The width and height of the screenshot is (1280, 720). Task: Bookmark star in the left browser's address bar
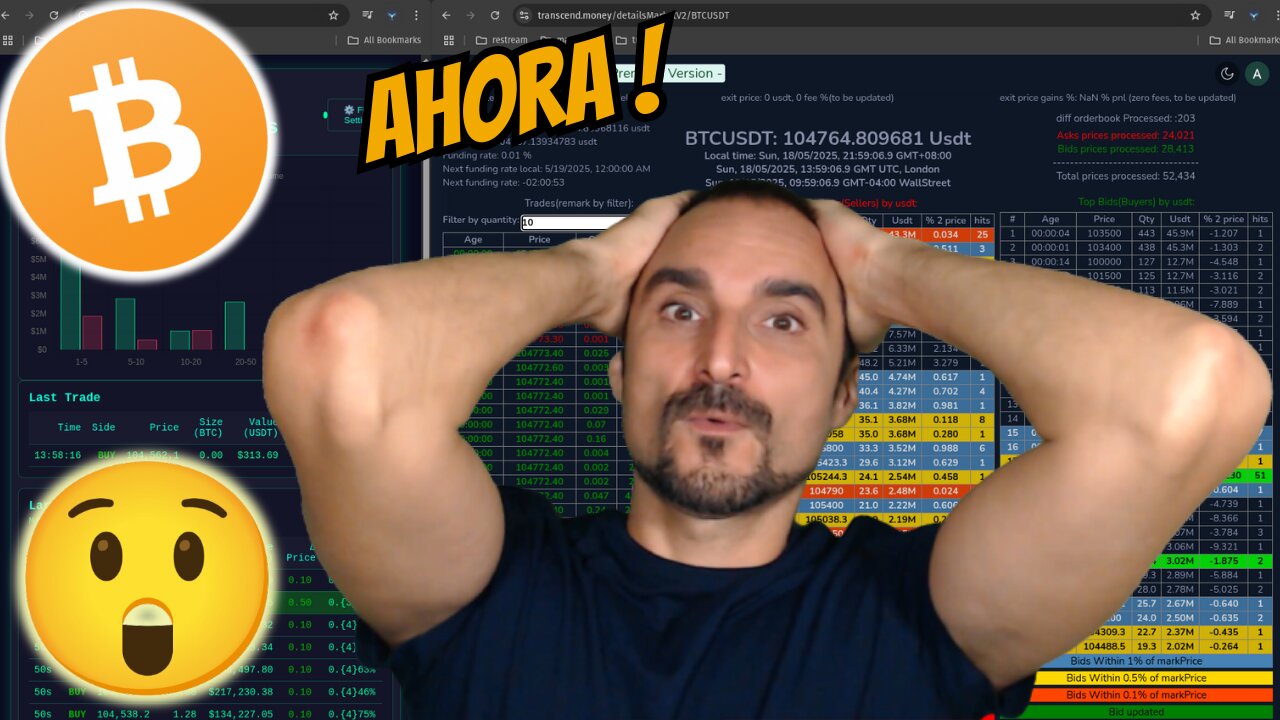pos(333,16)
